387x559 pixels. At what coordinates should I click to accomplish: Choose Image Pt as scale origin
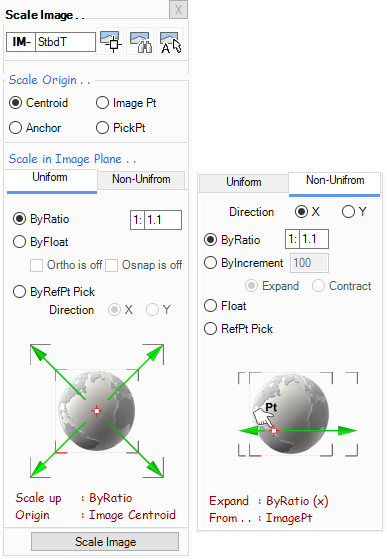[126, 103]
